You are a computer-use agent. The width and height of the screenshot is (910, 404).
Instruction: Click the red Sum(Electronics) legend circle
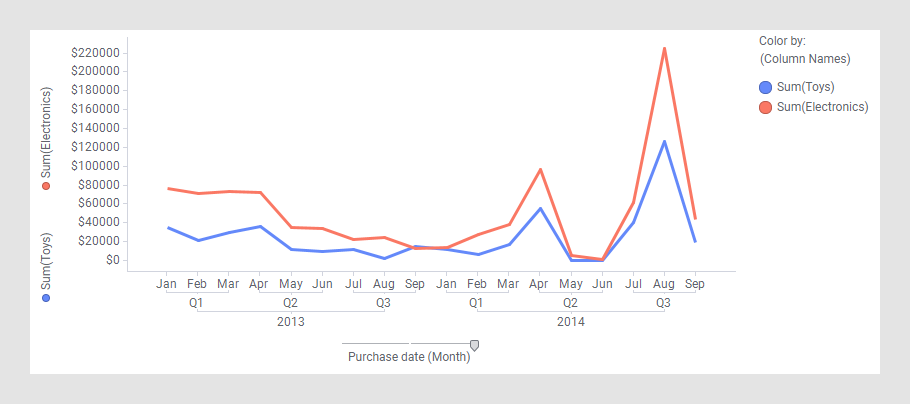point(767,107)
